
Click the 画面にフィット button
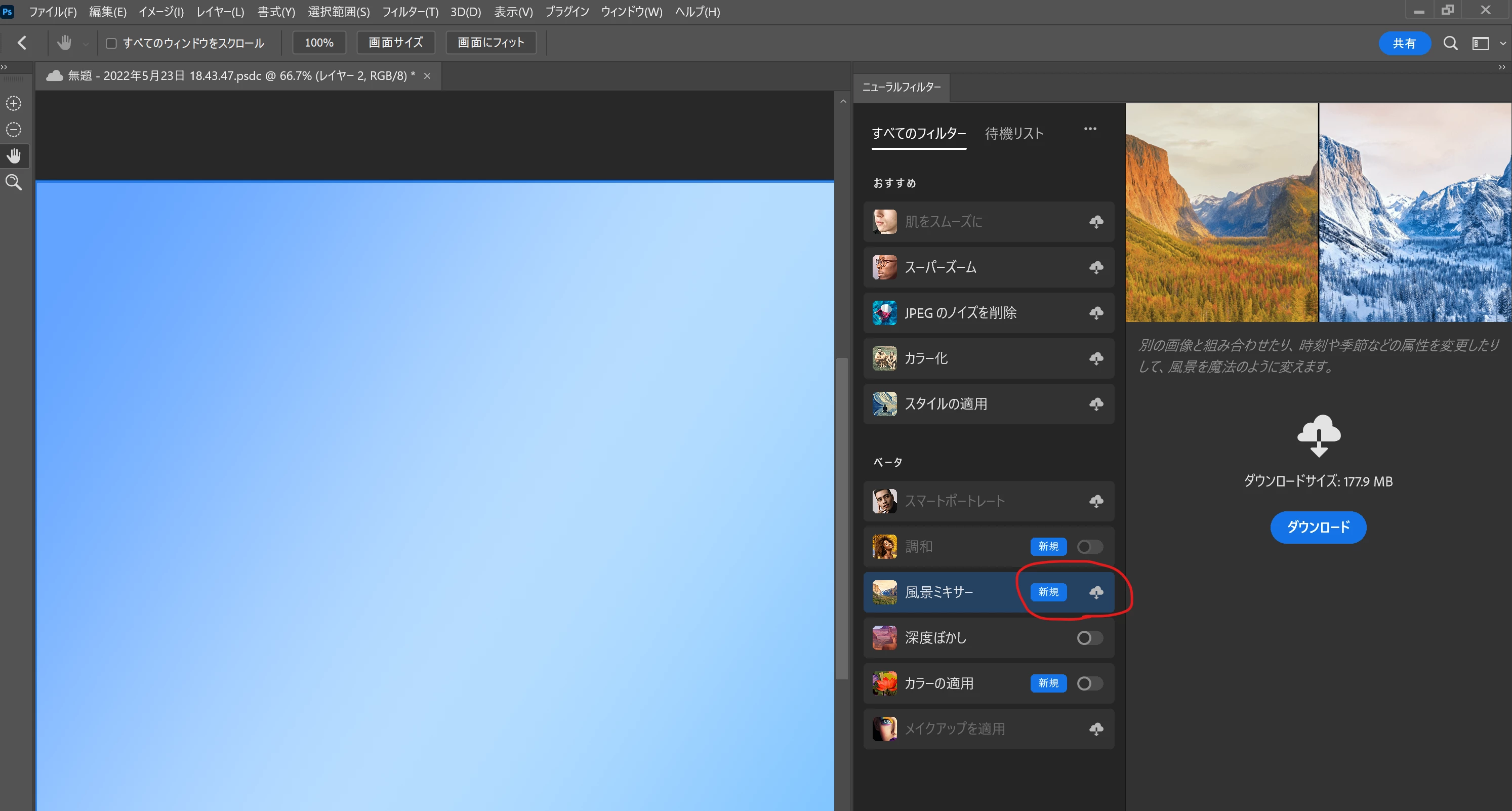pyautogui.click(x=491, y=43)
